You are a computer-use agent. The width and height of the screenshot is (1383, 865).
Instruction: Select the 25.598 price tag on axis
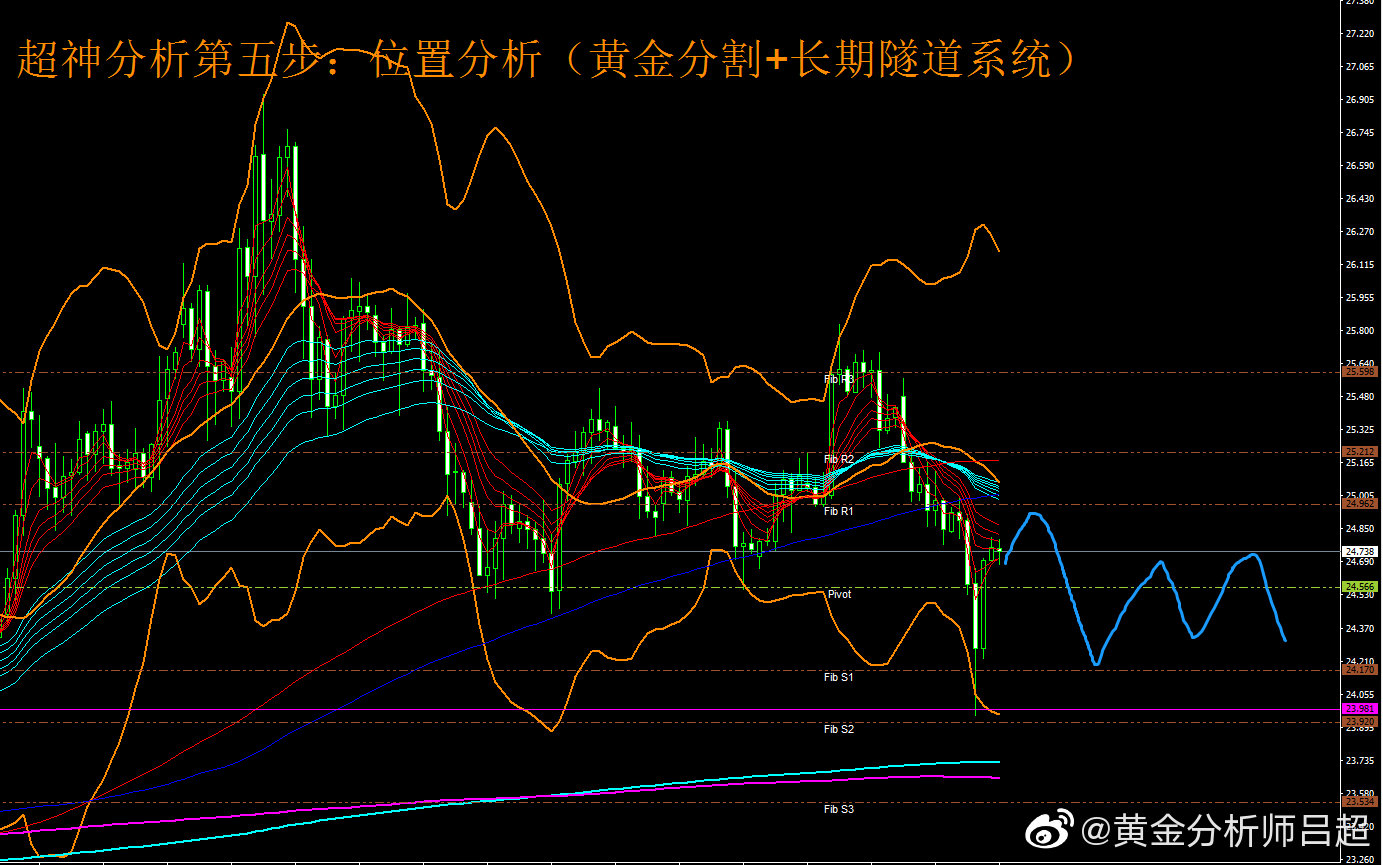[x=1360, y=371]
